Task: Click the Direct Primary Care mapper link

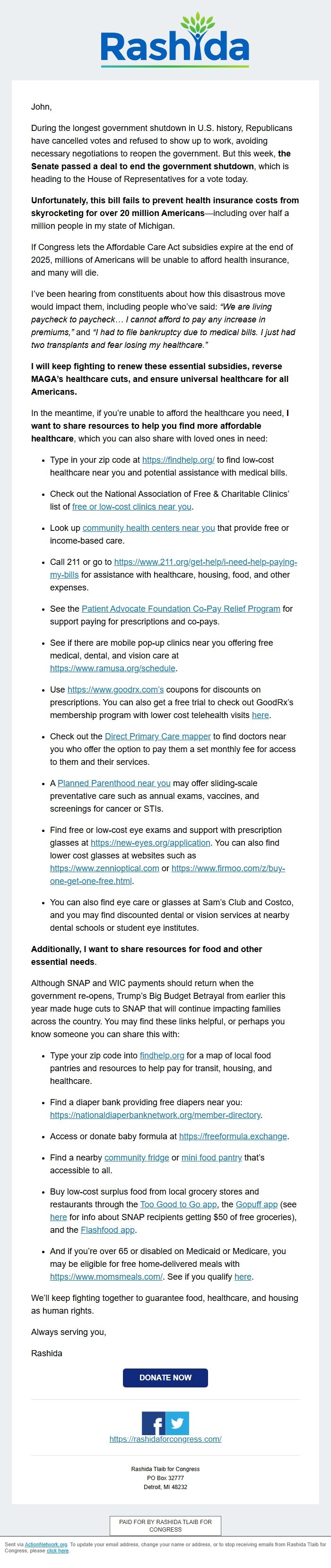Action: click(158, 736)
